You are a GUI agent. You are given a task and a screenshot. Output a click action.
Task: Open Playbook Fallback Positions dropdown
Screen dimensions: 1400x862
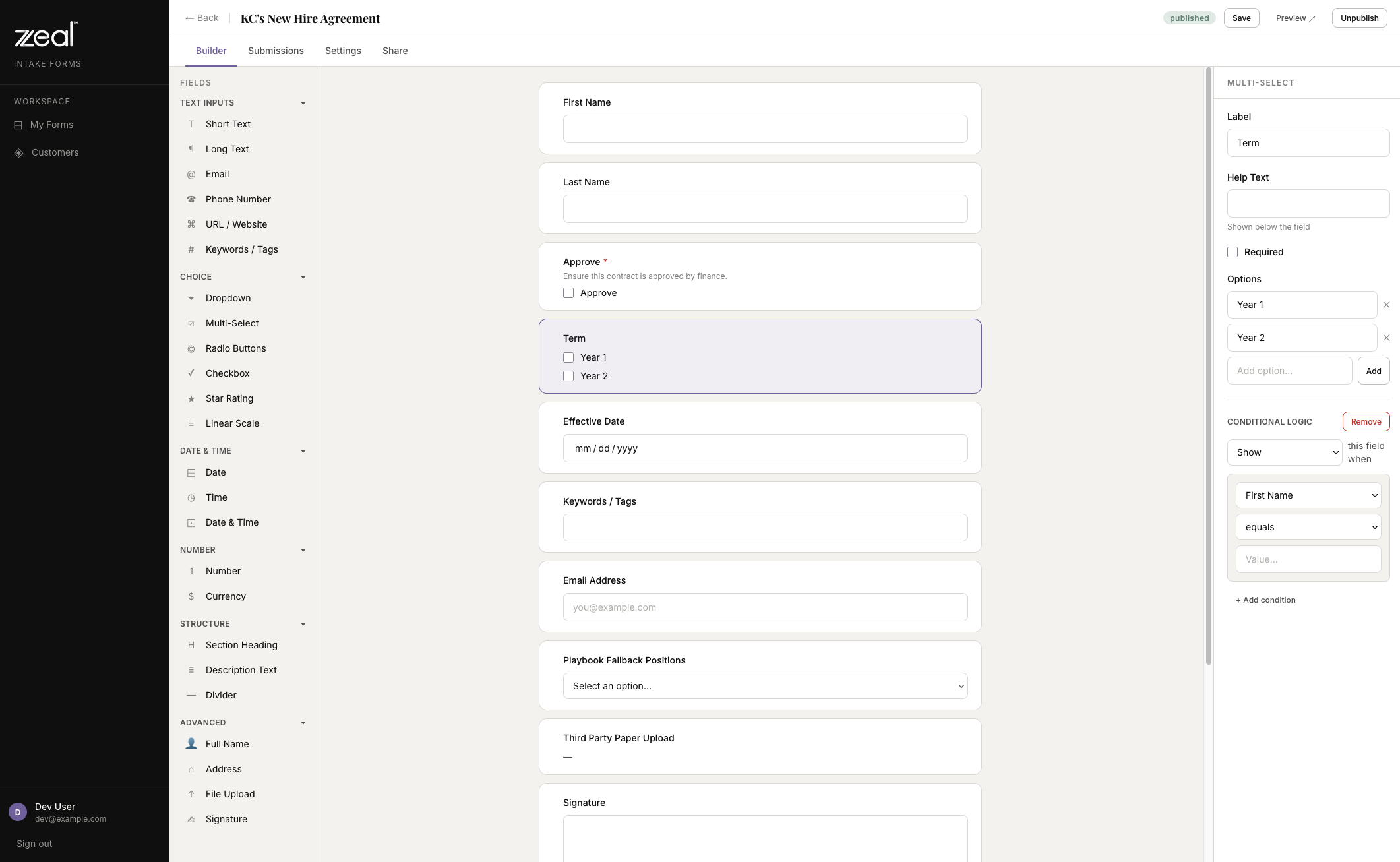(x=765, y=686)
